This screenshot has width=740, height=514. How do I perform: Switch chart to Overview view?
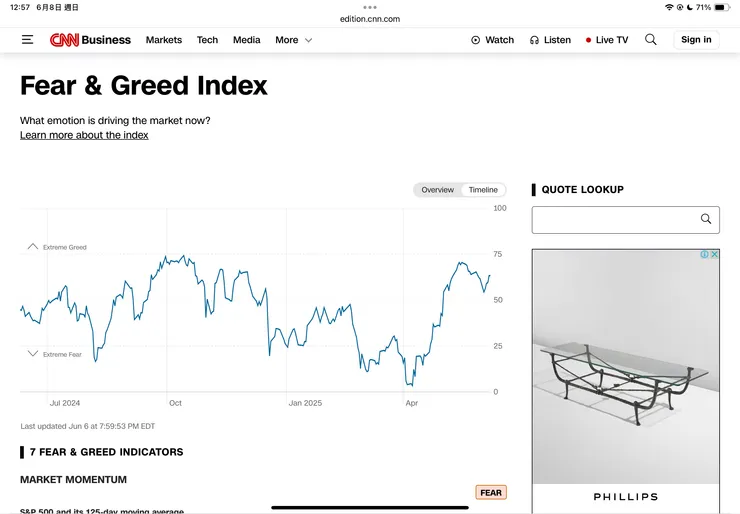pyautogui.click(x=437, y=190)
